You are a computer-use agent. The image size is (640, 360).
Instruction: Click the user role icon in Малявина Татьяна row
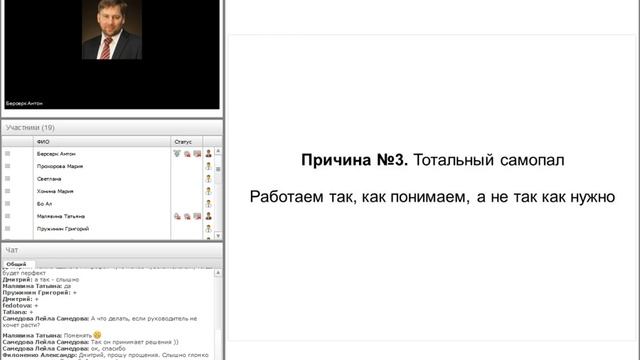(209, 216)
